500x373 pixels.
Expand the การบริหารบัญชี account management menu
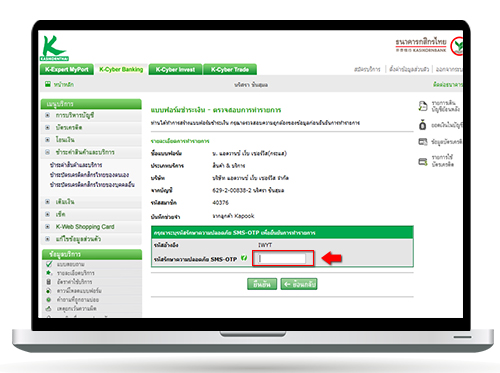[48, 115]
